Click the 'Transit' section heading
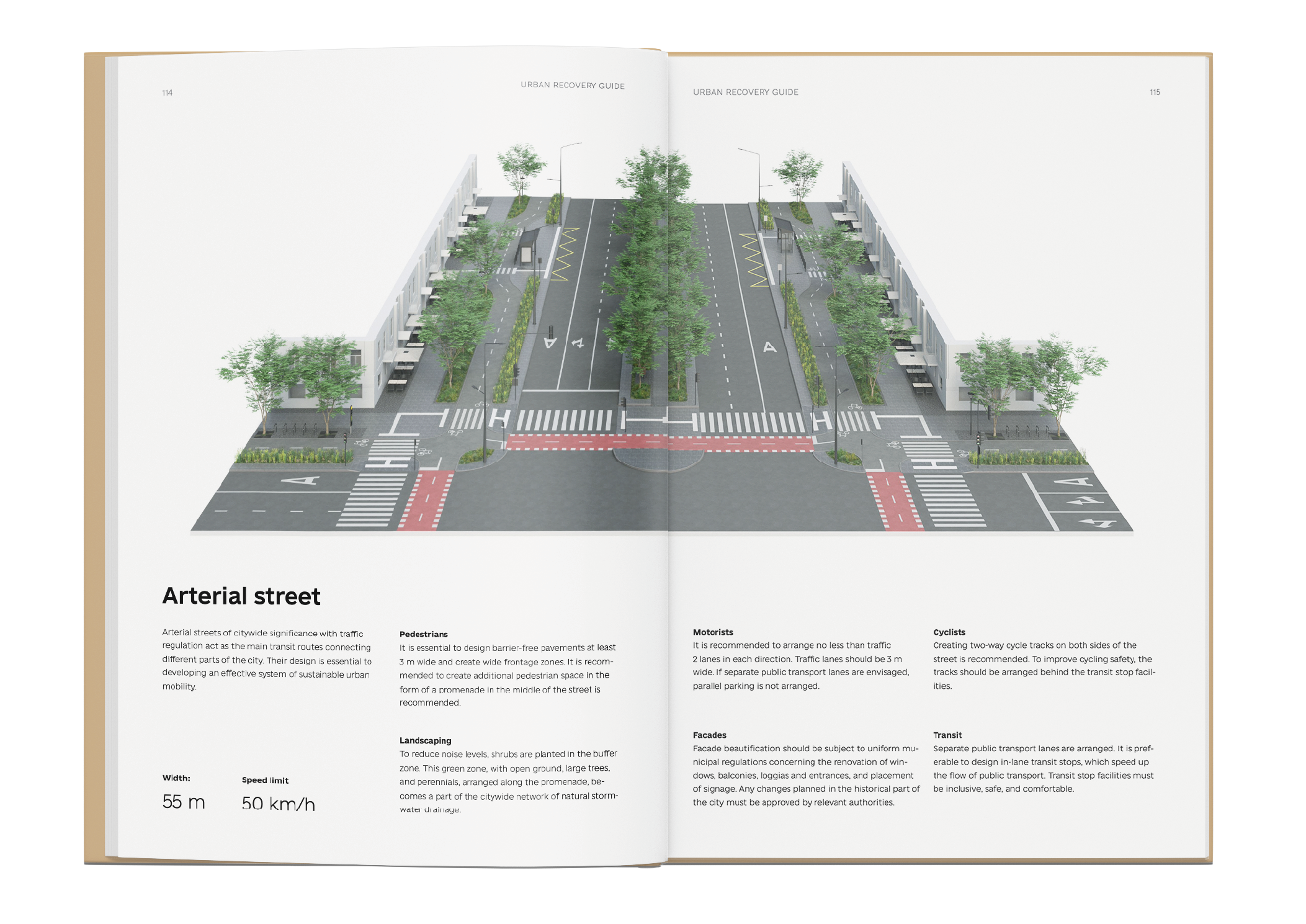Viewport: 1306px width, 924px height. coord(947,735)
